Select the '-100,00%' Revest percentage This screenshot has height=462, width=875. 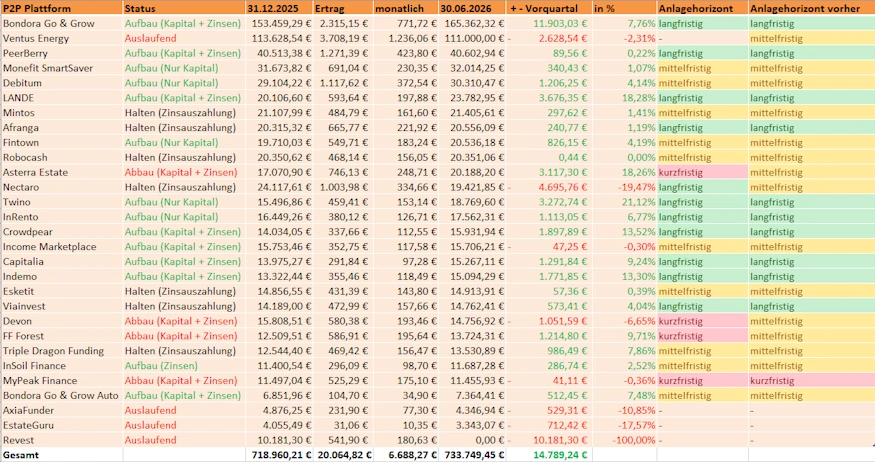[x=624, y=440]
